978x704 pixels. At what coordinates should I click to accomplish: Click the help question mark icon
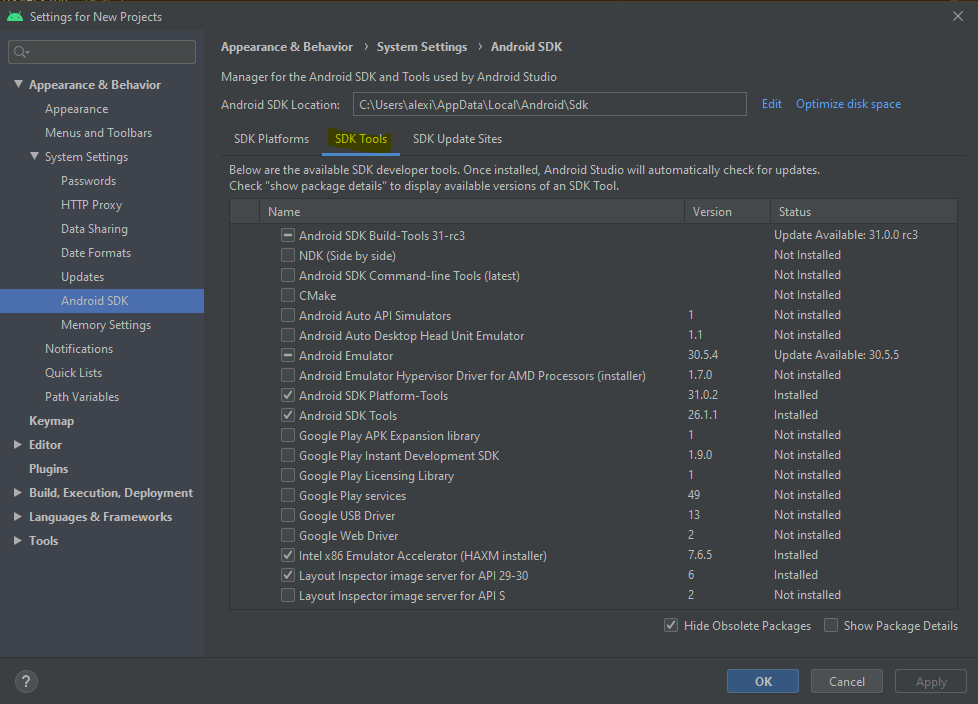tap(26, 681)
